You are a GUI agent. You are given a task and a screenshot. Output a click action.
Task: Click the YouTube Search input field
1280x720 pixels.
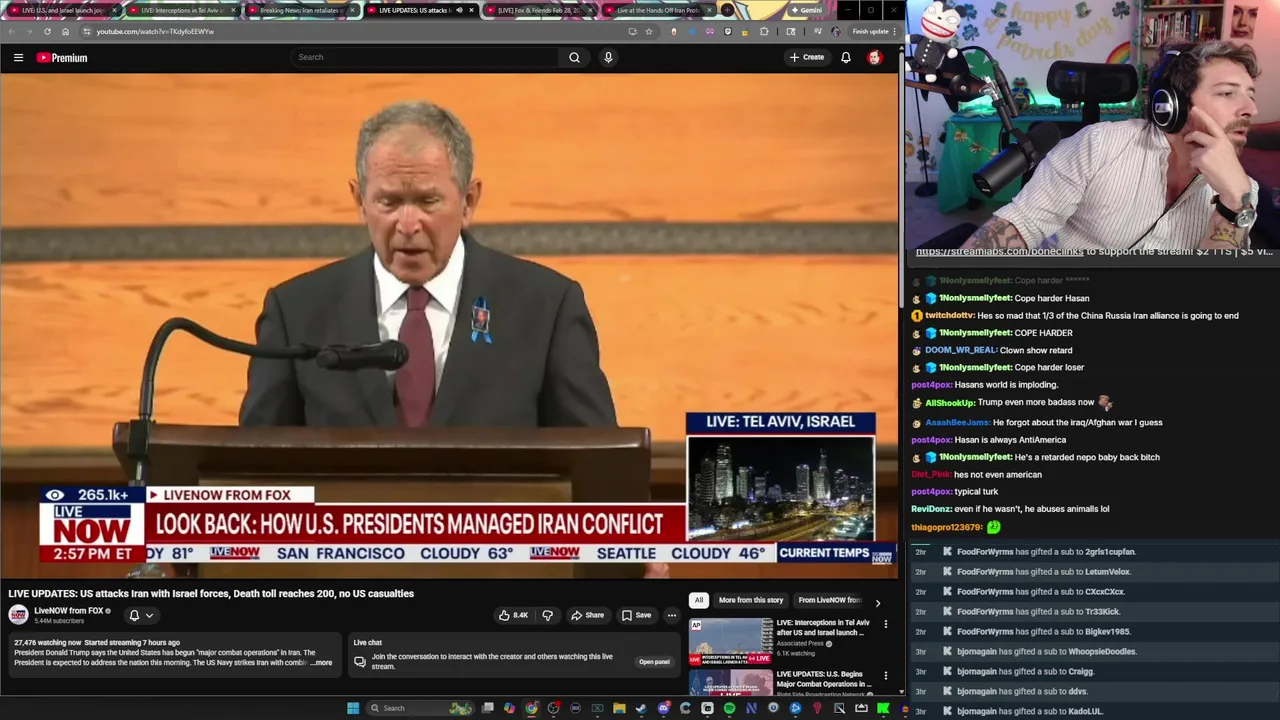(x=425, y=57)
